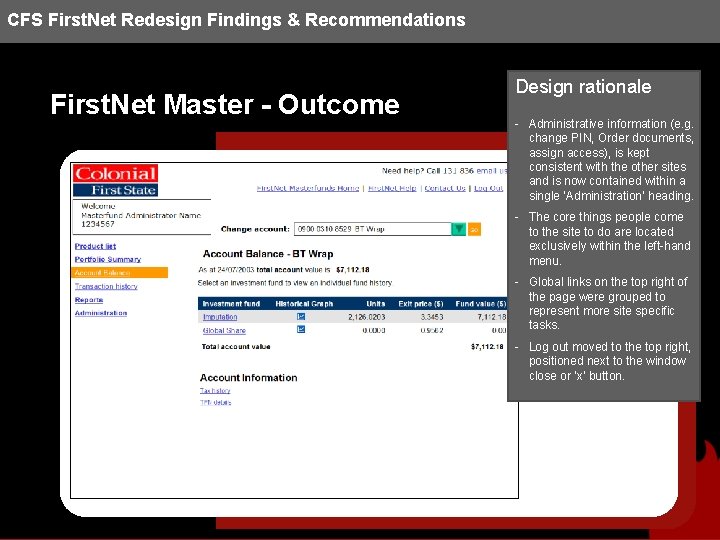Open the TFN details link
This screenshot has height=540, width=720.
pyautogui.click(x=215, y=403)
